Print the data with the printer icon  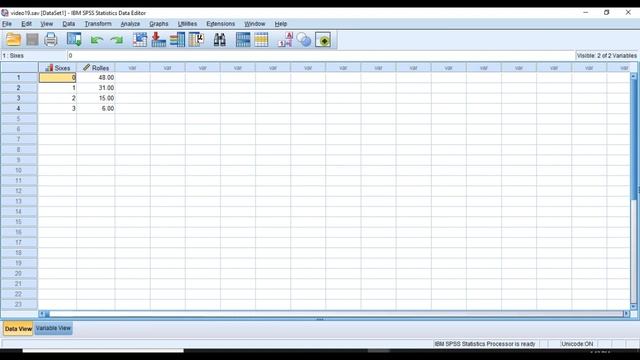pyautogui.click(x=51, y=40)
